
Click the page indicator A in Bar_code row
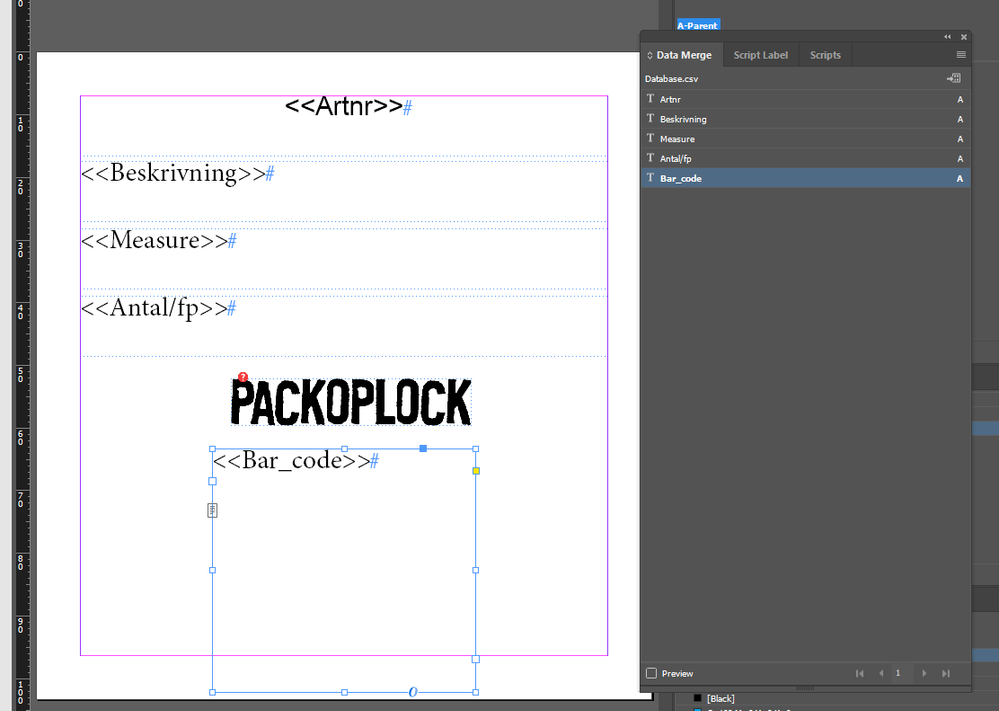[x=960, y=178]
